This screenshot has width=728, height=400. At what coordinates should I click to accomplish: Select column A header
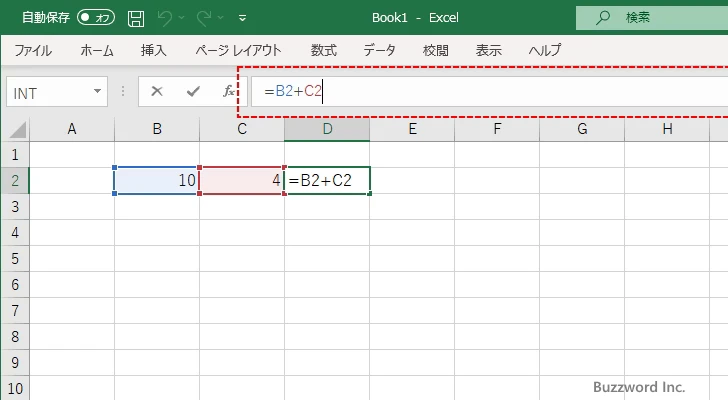[x=72, y=129]
